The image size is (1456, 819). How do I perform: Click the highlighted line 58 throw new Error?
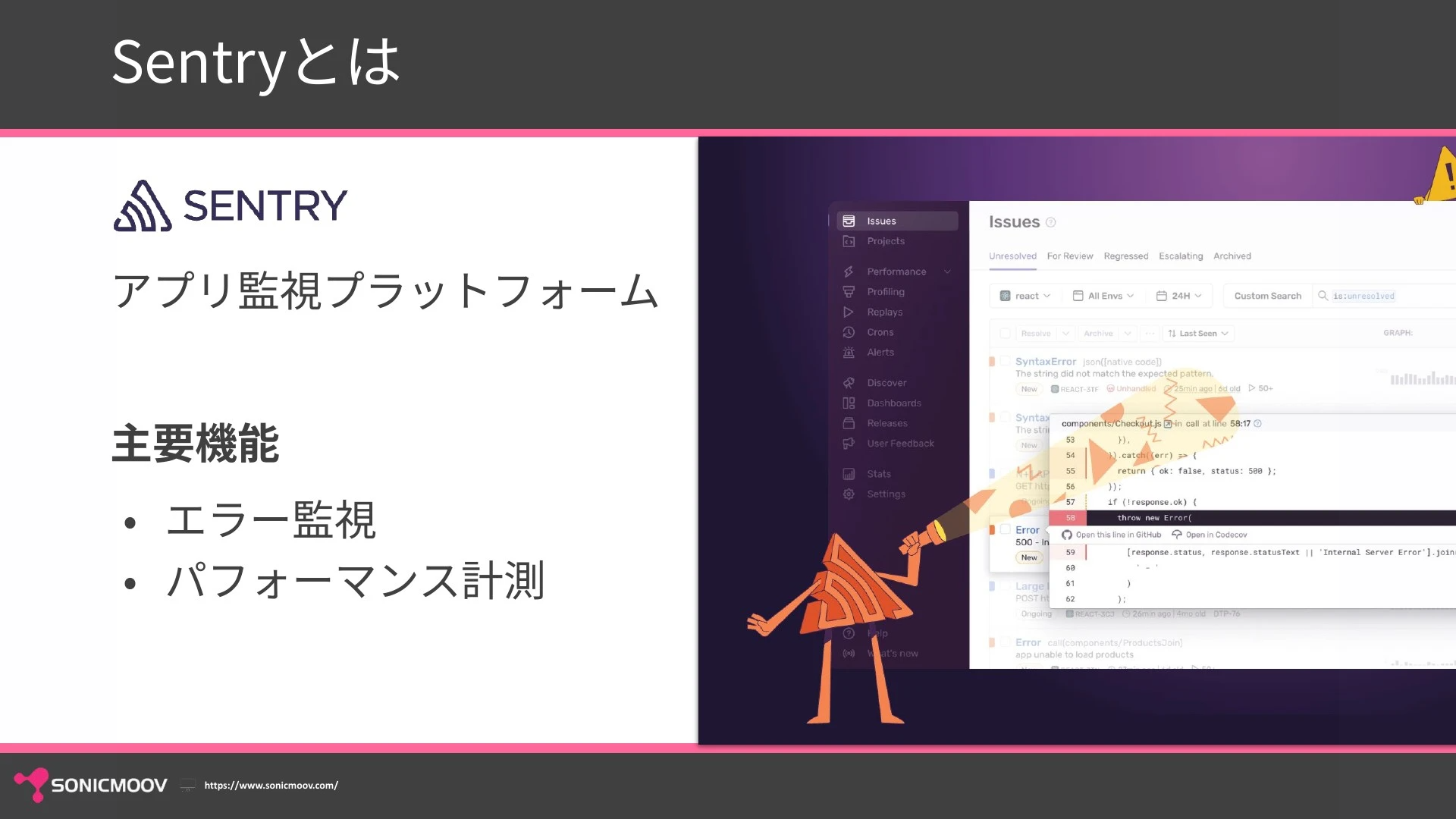[x=1252, y=518]
